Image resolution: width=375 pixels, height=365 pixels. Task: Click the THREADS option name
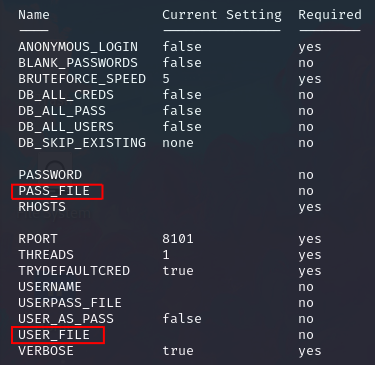46,255
